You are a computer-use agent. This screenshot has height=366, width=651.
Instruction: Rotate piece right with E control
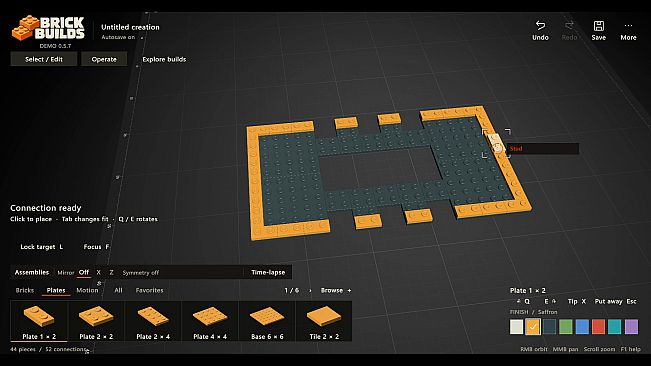pos(550,301)
